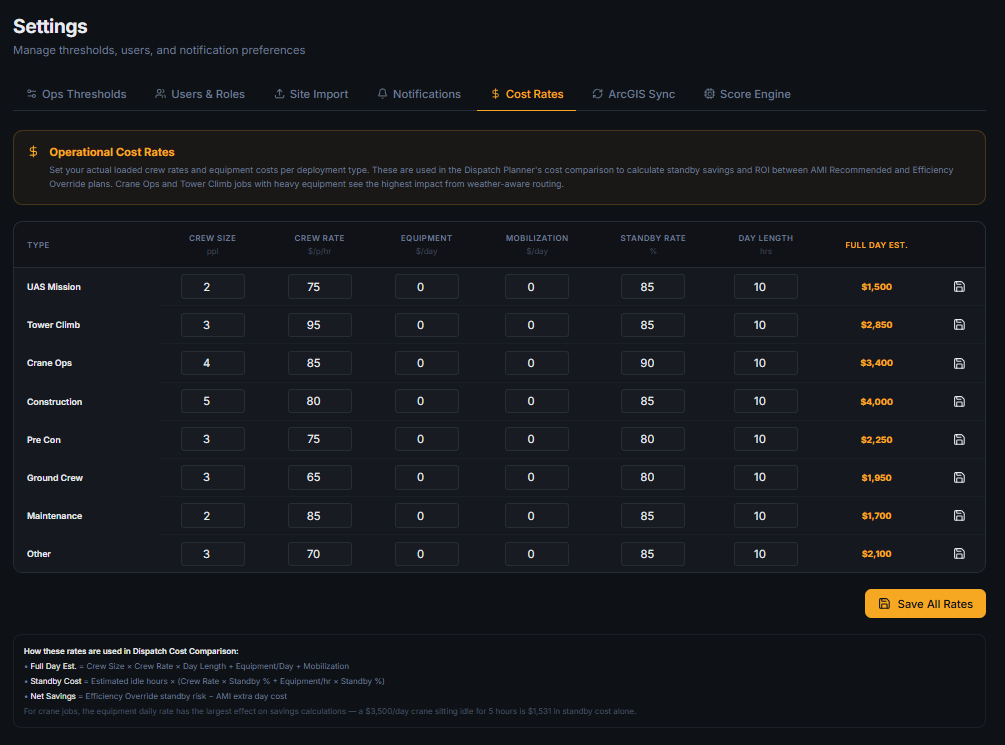Open the Ops Thresholds tab

tap(76, 94)
